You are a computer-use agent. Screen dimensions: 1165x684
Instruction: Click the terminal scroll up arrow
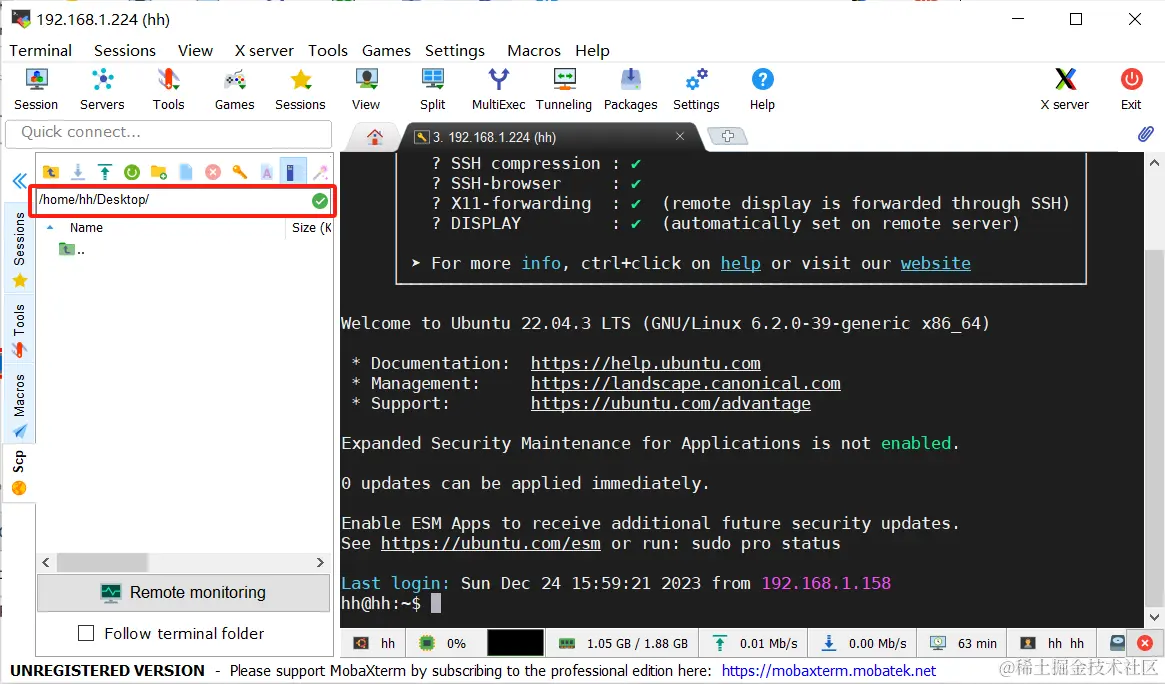(1154, 163)
